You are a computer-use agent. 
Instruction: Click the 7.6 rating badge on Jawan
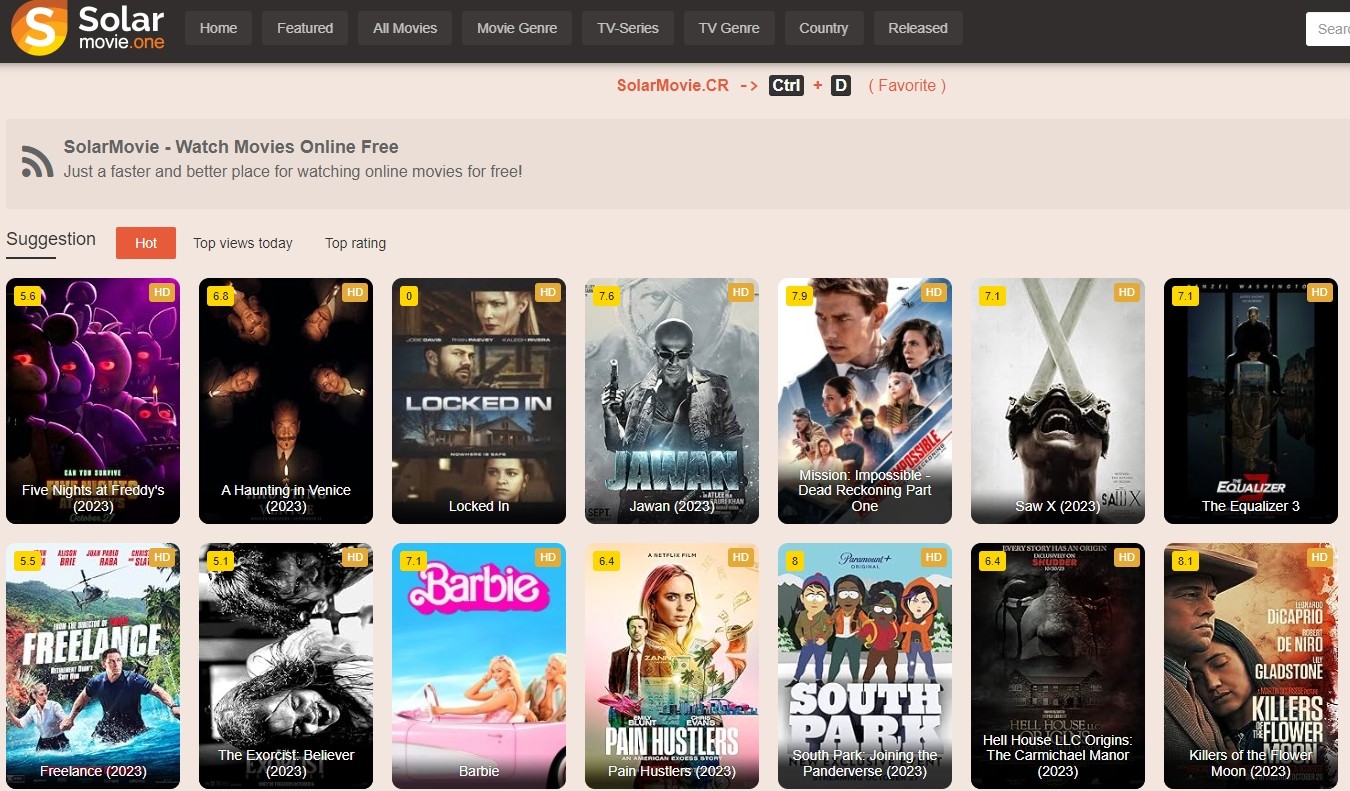[606, 296]
